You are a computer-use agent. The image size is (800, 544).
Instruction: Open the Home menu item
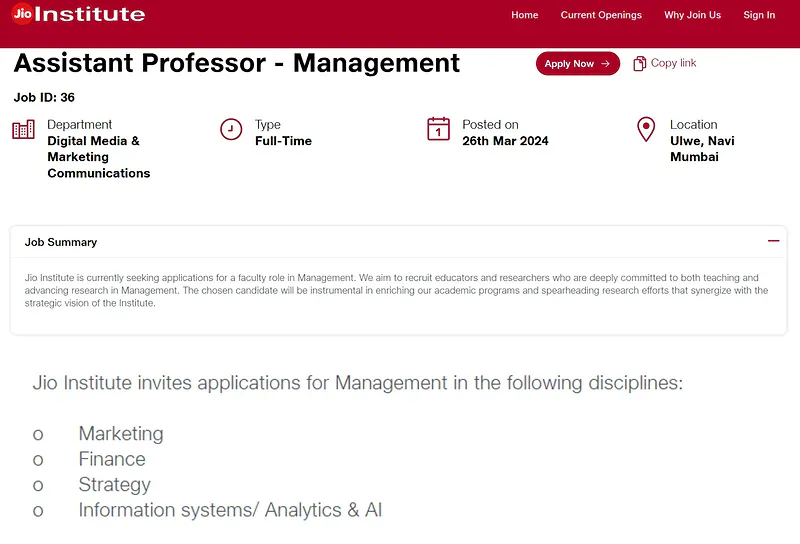coord(524,15)
